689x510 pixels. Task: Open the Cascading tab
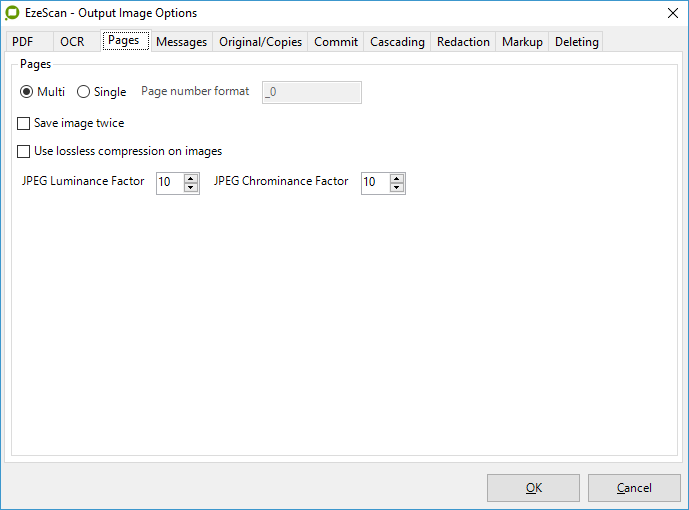pyautogui.click(x=397, y=42)
